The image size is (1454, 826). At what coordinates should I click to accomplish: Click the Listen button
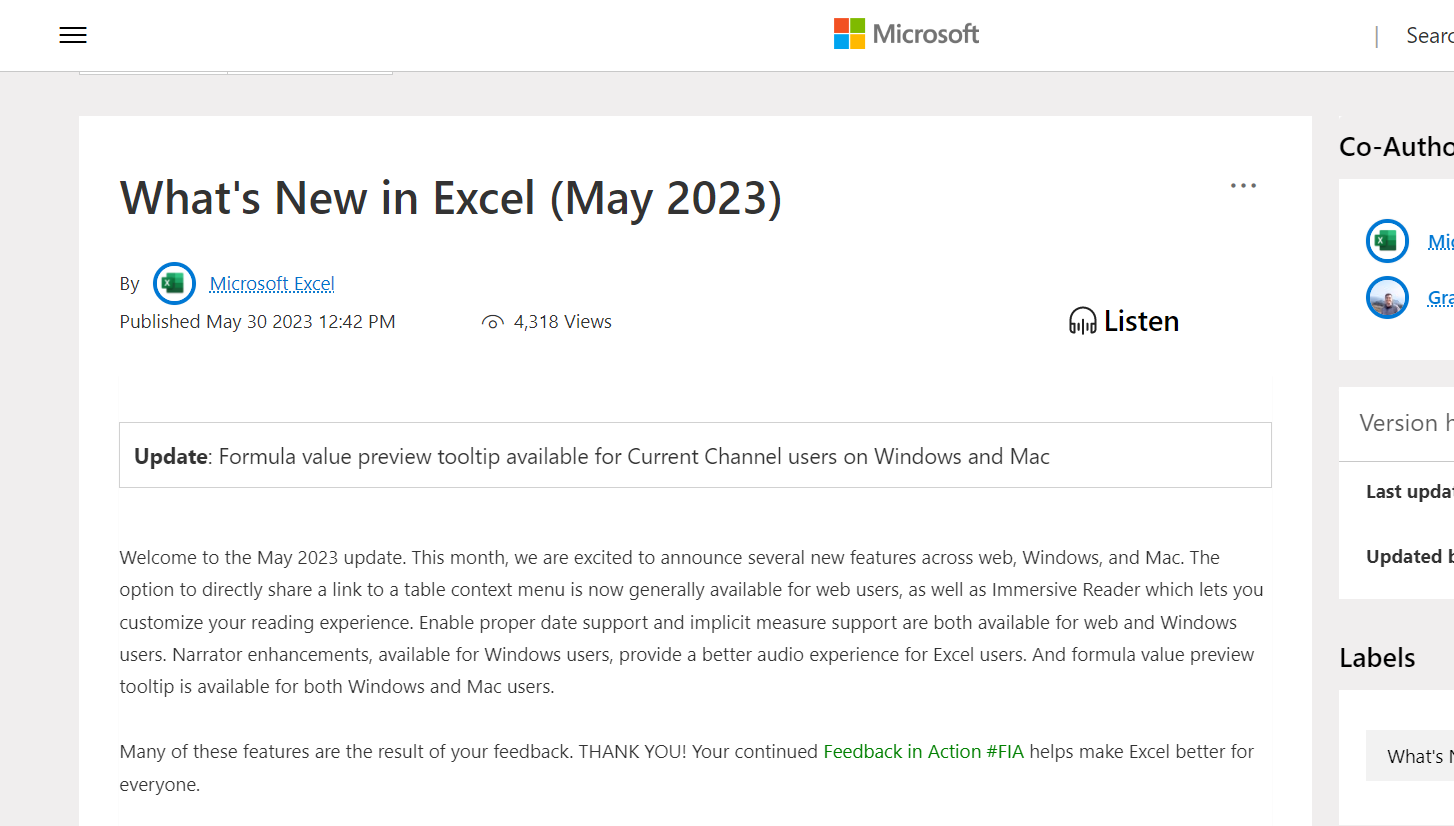[1122, 320]
